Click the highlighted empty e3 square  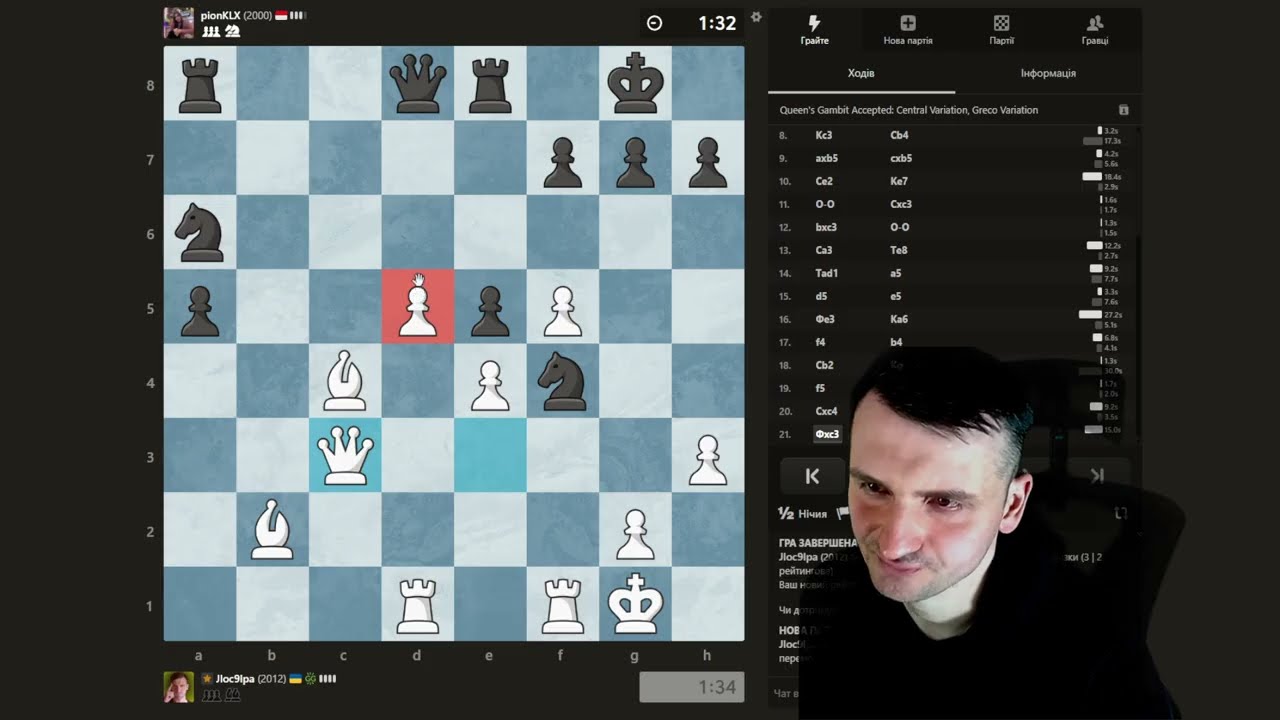tap(490, 456)
